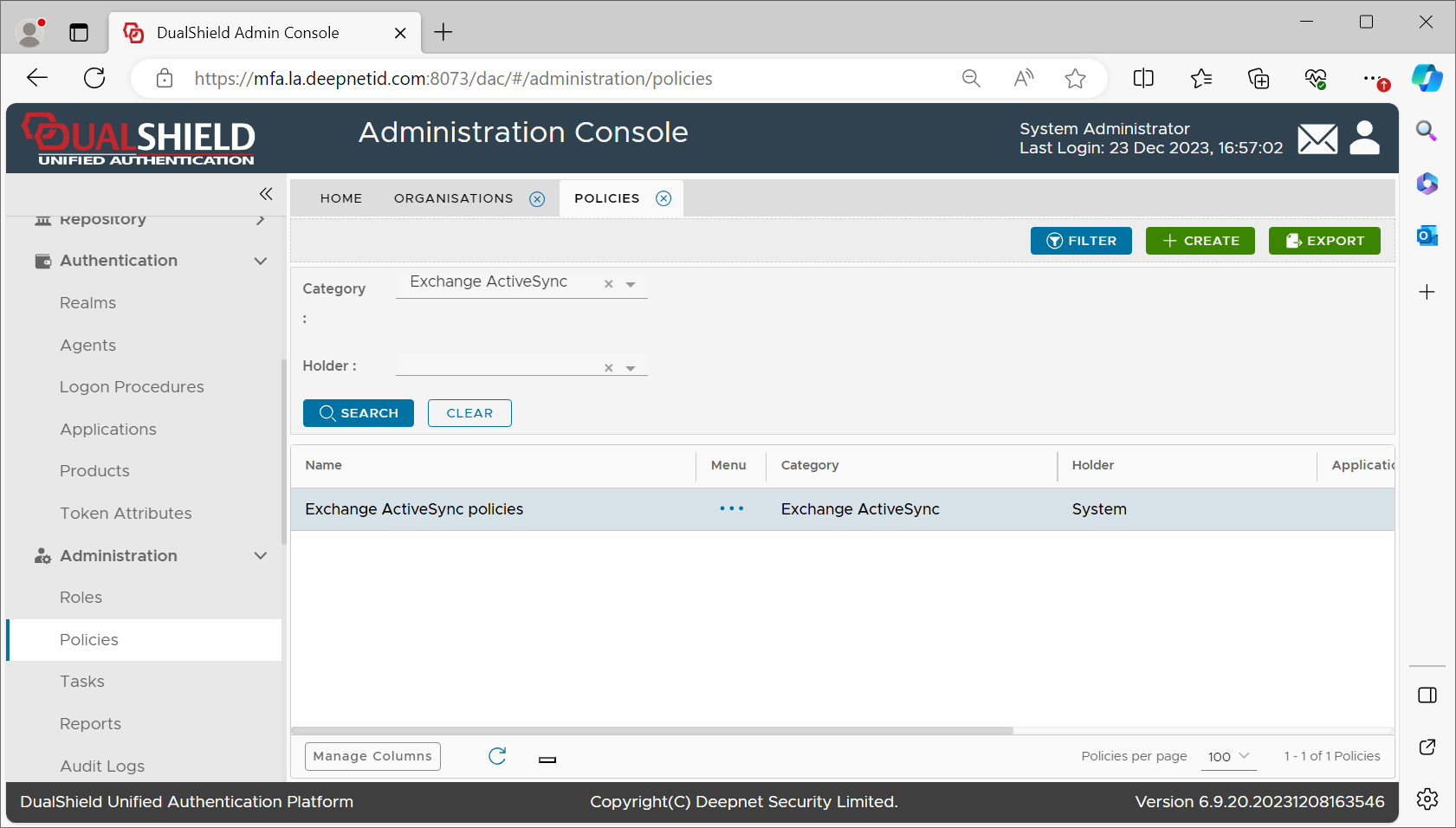The width and height of the screenshot is (1456, 828).
Task: Collapse the Administration section in sidebar
Action: (260, 556)
